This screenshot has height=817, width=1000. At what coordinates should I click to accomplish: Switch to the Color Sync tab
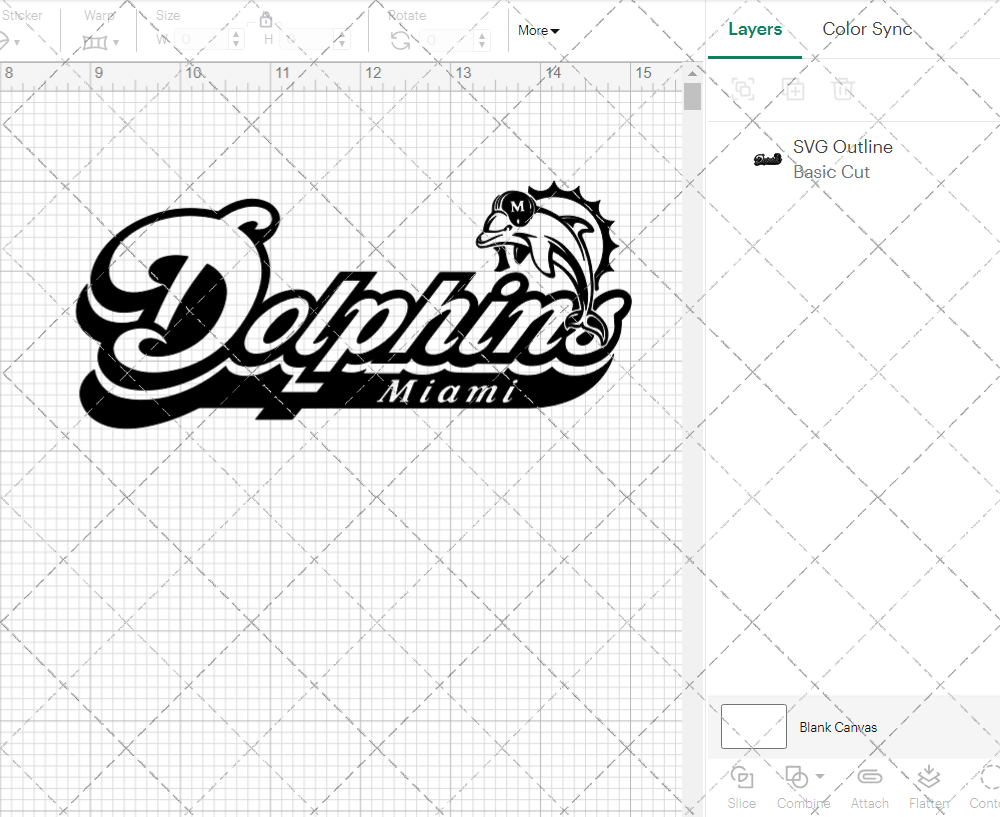[867, 29]
